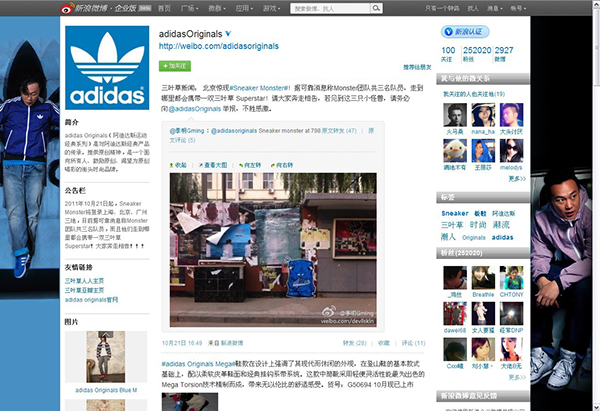Click 原文转发 (47) original repost link

tap(339, 131)
